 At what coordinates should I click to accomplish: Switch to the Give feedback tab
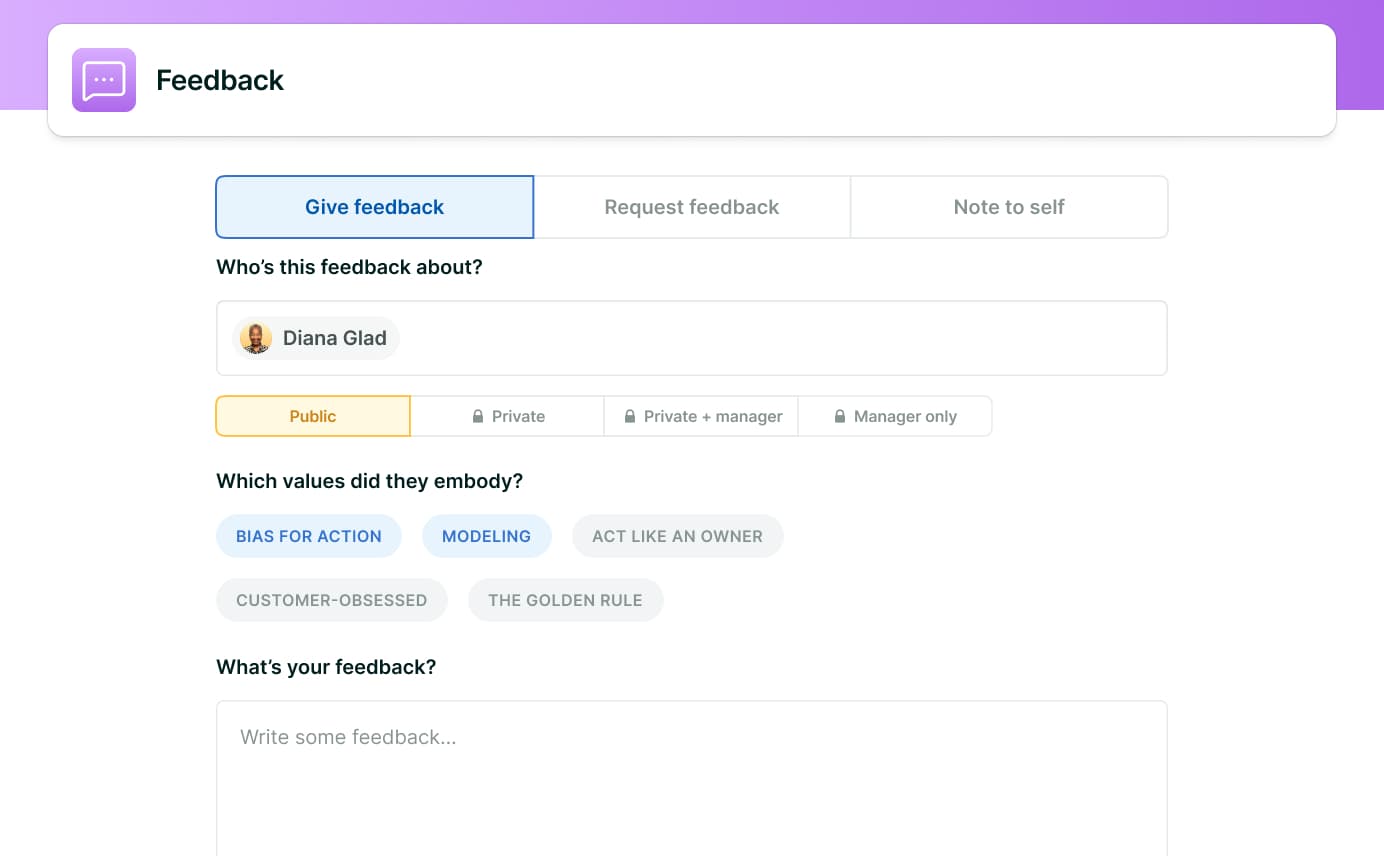pos(374,207)
